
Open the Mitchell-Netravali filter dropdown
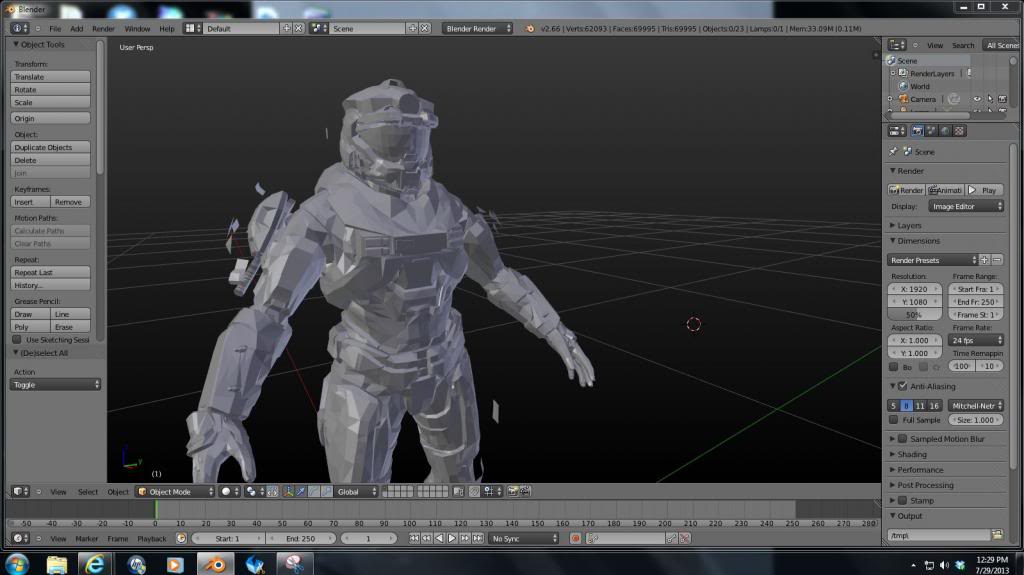[x=976, y=406]
